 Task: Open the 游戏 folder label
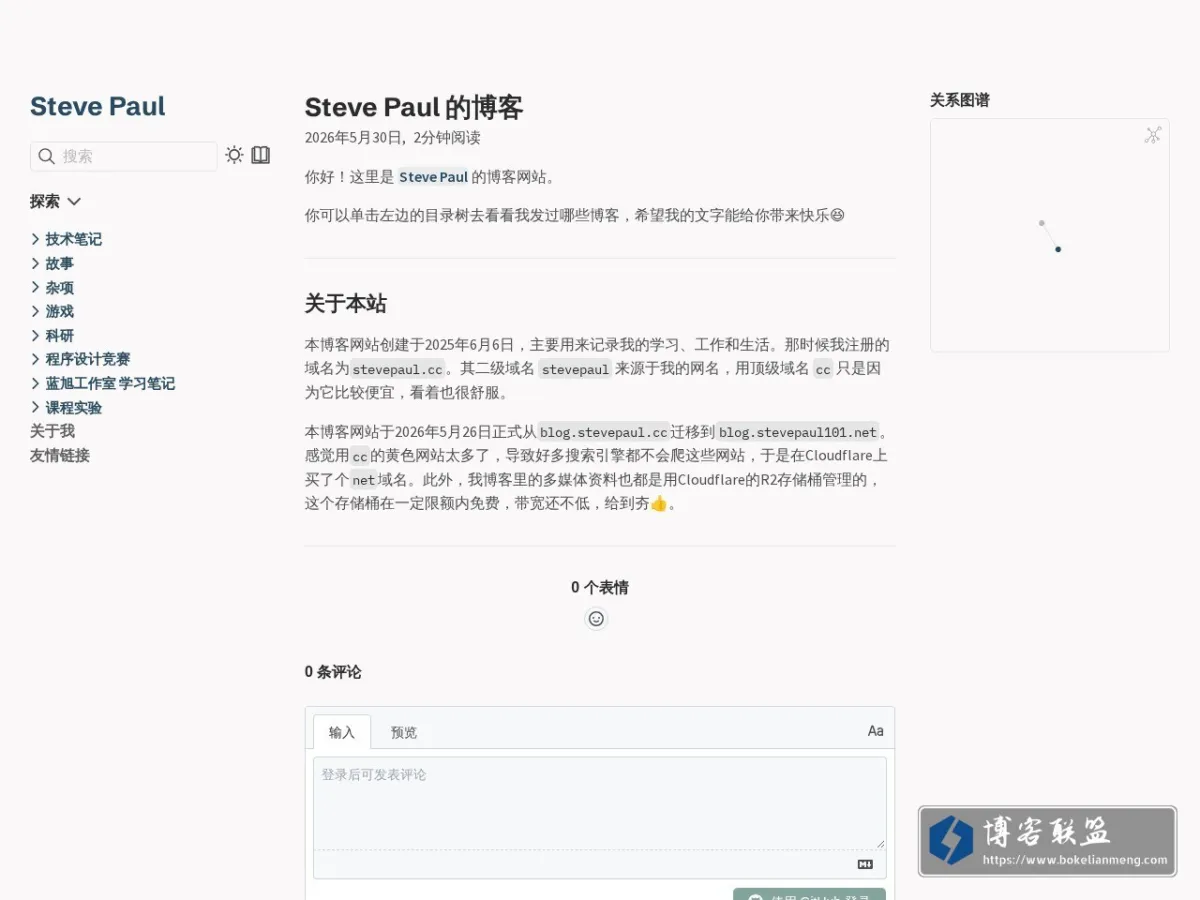point(60,311)
